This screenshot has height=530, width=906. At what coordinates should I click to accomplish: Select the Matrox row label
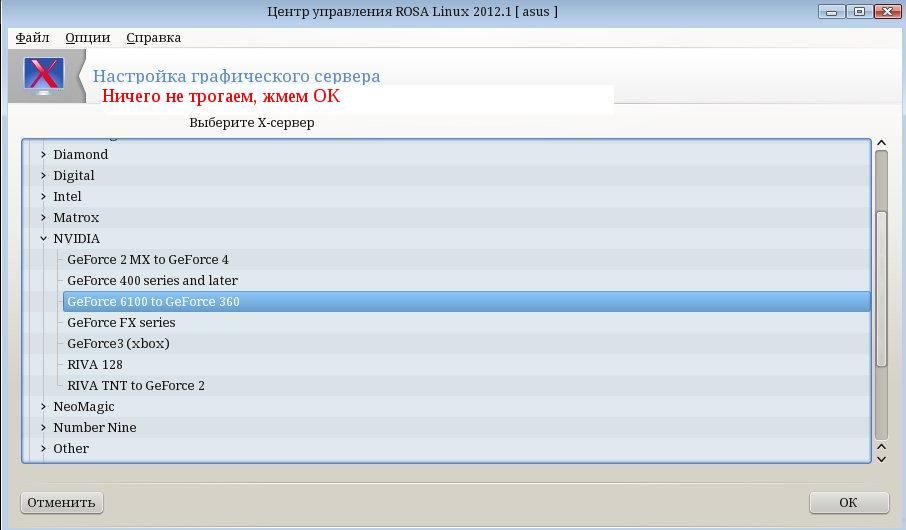pos(76,217)
